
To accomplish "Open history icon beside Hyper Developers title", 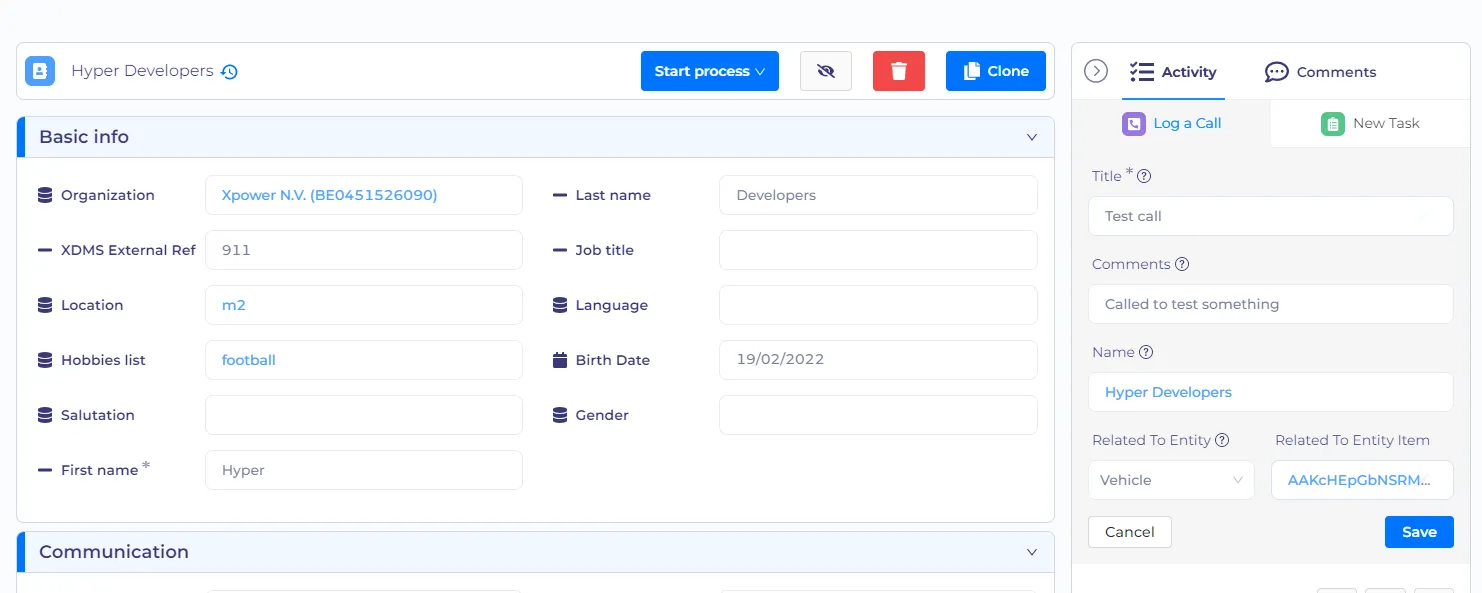I will pyautogui.click(x=229, y=72).
